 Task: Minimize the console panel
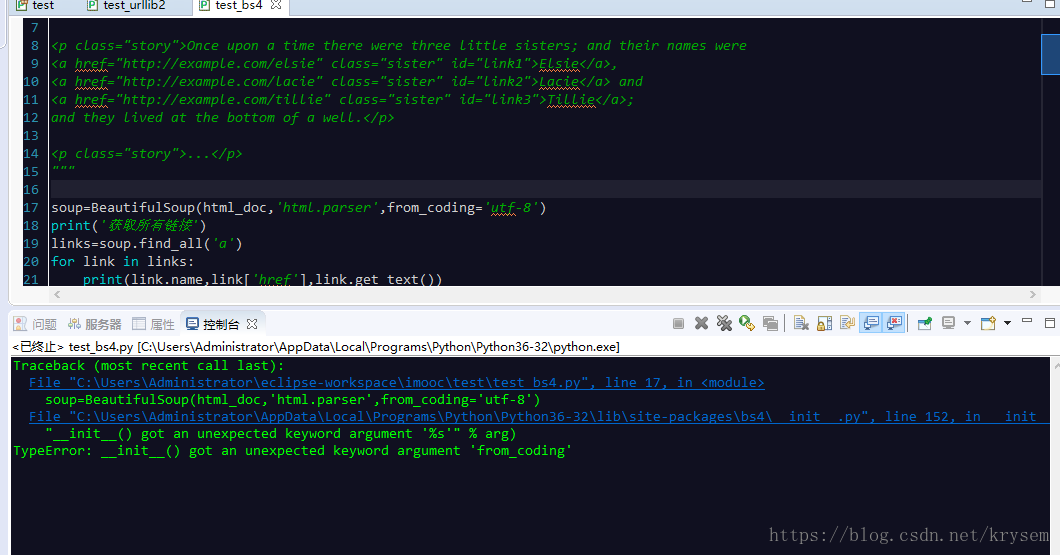click(1027, 321)
